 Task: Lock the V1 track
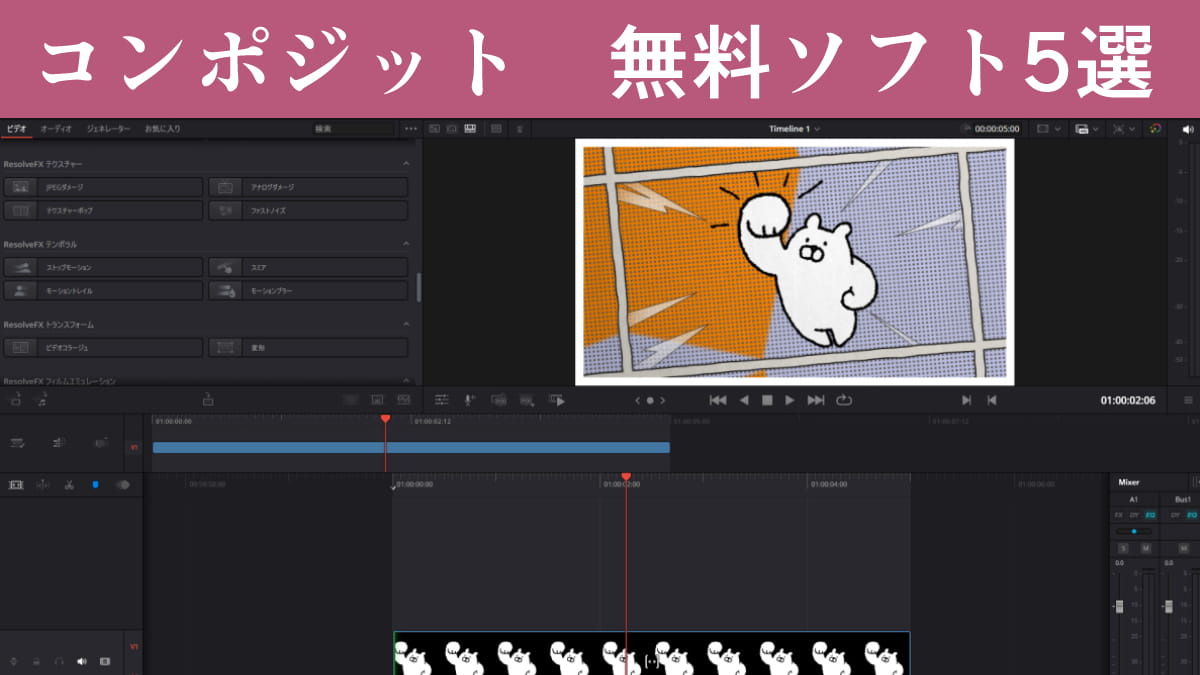click(36, 661)
